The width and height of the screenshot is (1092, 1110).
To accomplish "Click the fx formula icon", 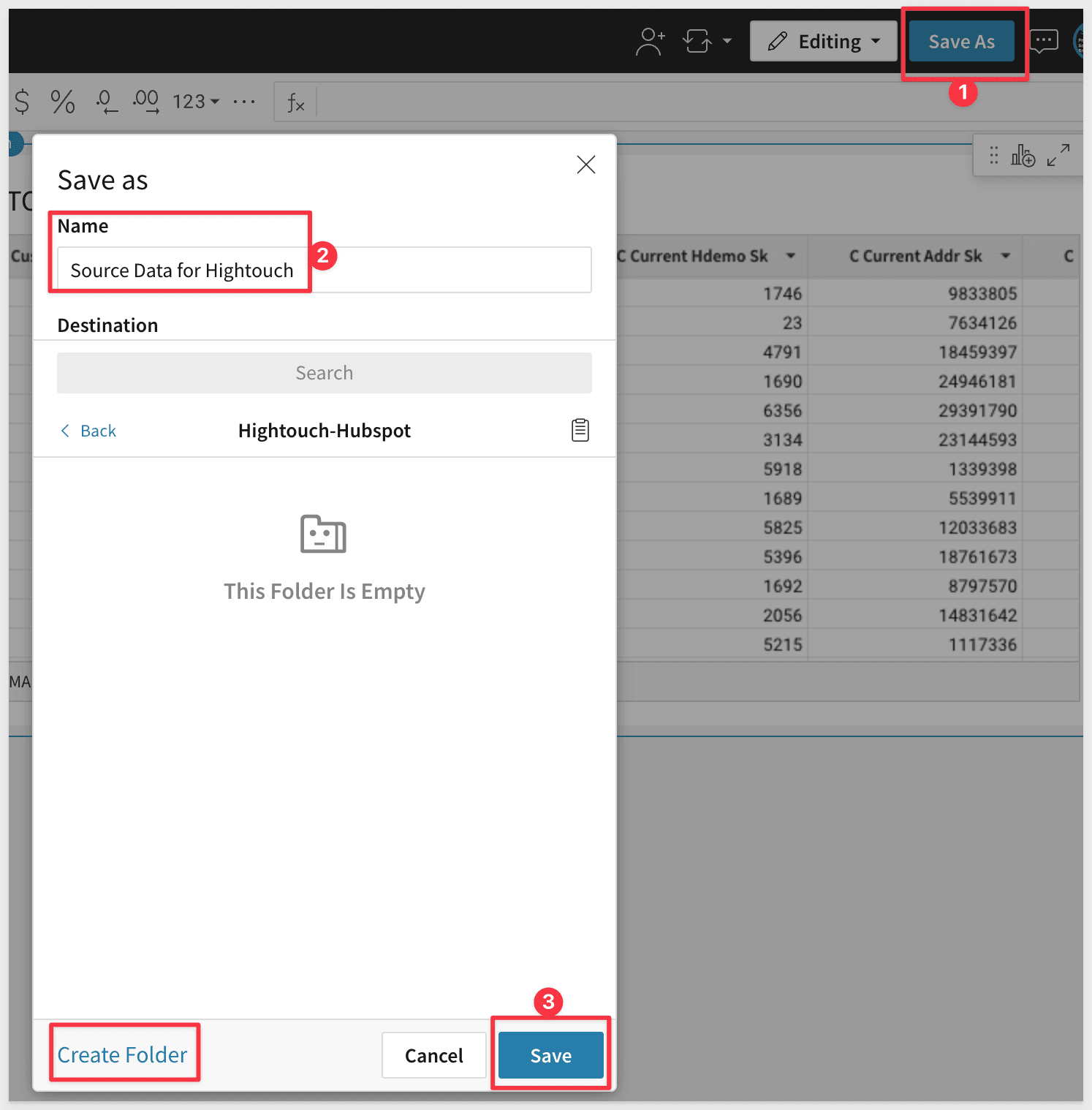I will coord(295,102).
